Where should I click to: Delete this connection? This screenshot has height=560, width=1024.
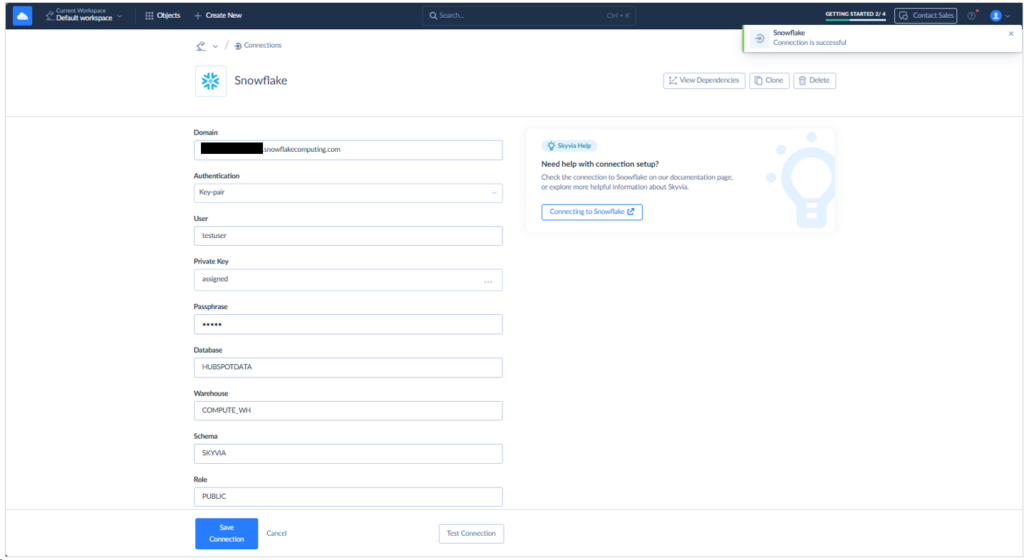pos(814,80)
